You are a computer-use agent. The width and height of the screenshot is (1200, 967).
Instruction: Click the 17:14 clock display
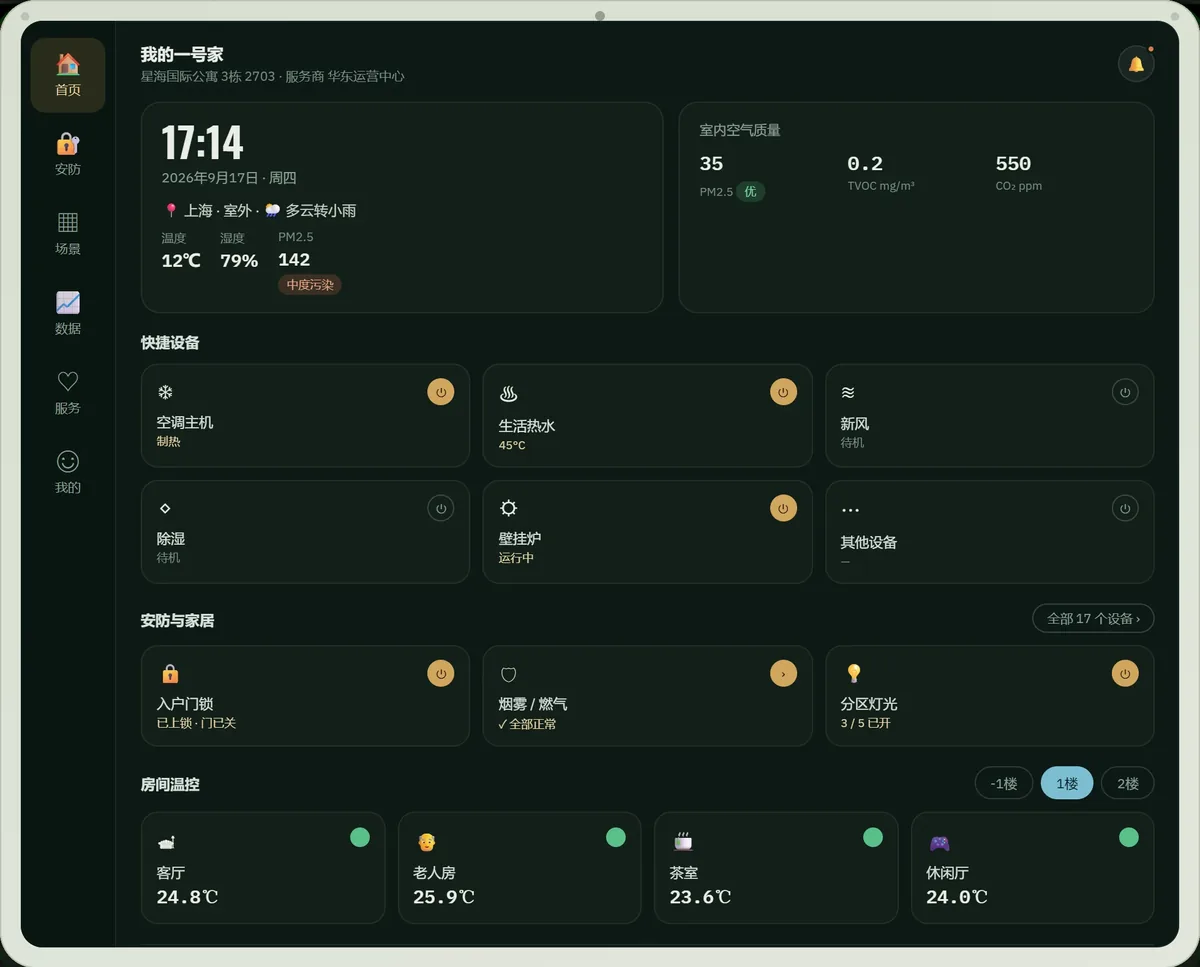click(x=202, y=143)
